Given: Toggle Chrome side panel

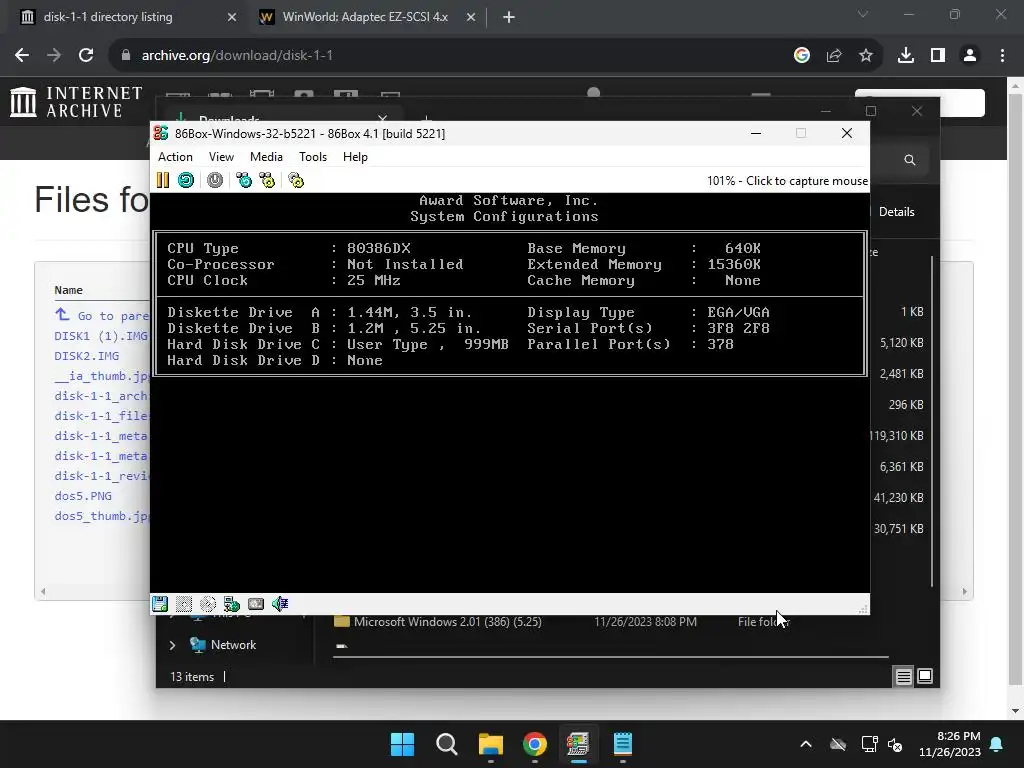Looking at the screenshot, I should click(938, 56).
